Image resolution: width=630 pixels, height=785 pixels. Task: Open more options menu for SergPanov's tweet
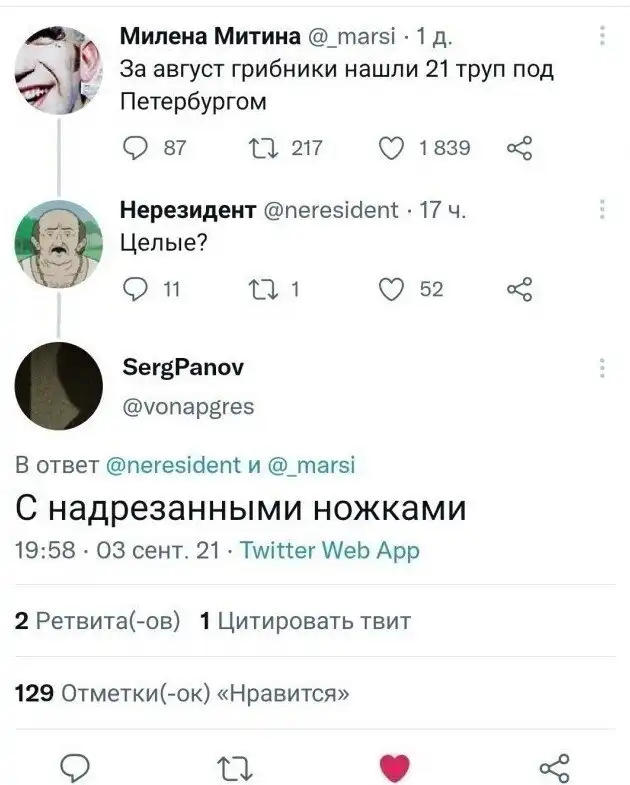[x=602, y=368]
